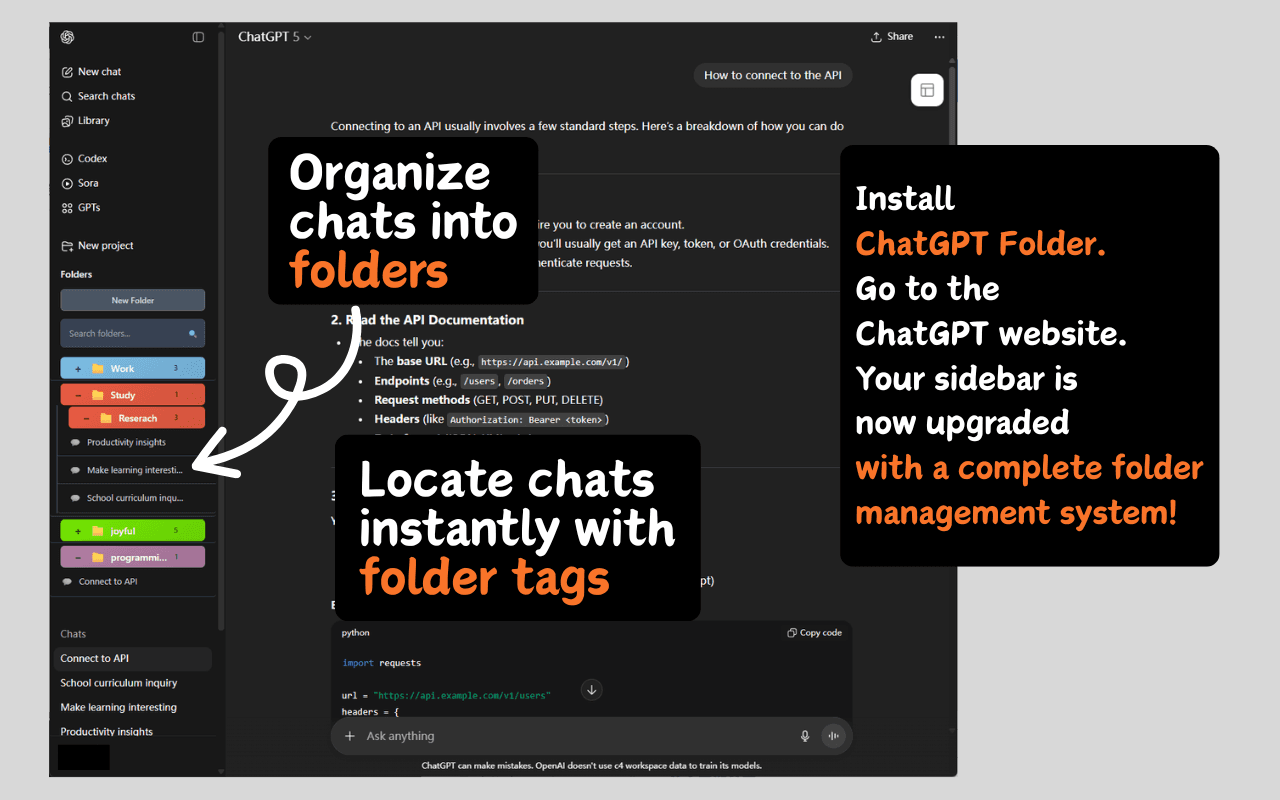Click the Share button
Screen dimensions: 1280x800
(x=891, y=36)
